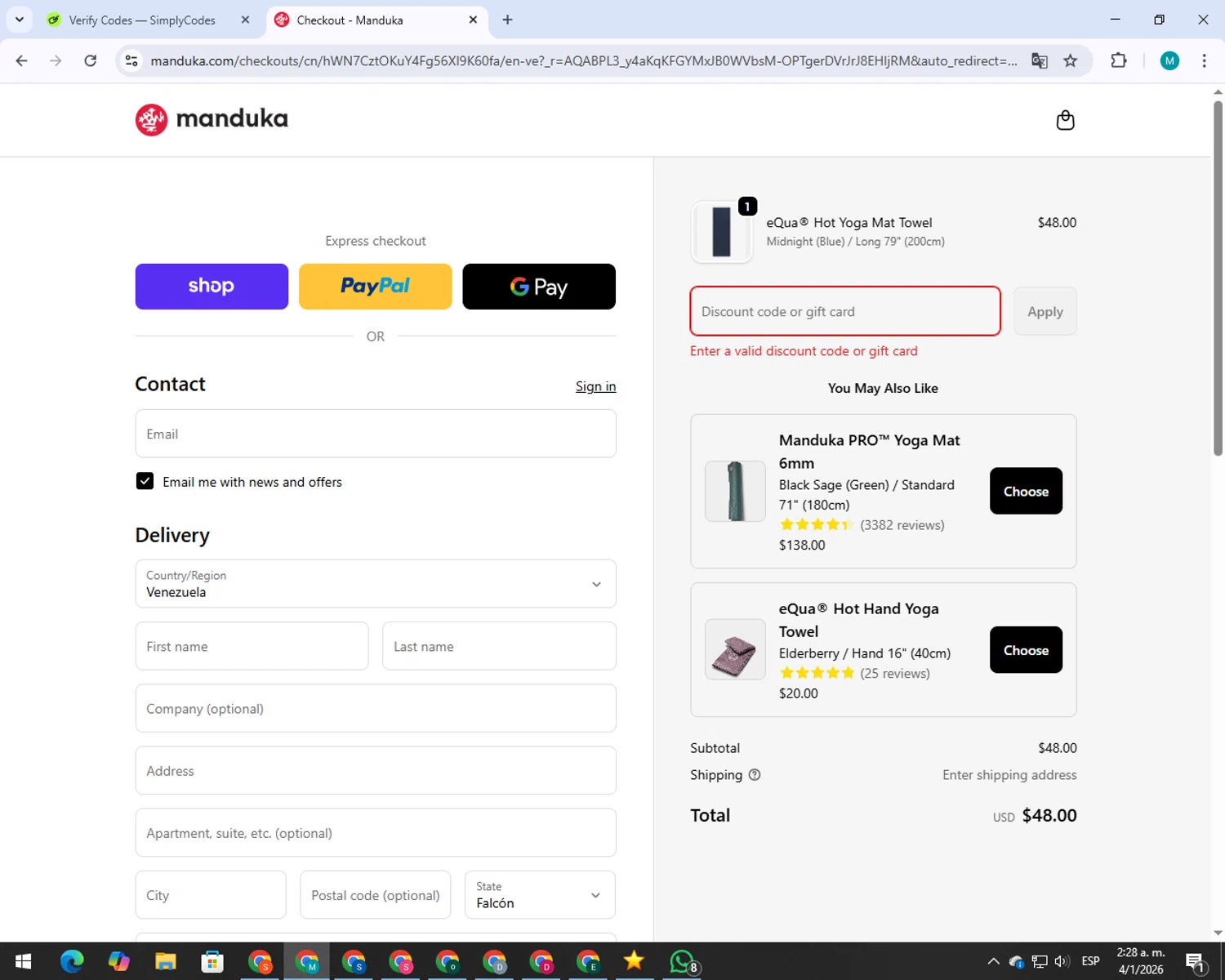The image size is (1225, 980).
Task: Click the address bar URL
Action: 584,60
